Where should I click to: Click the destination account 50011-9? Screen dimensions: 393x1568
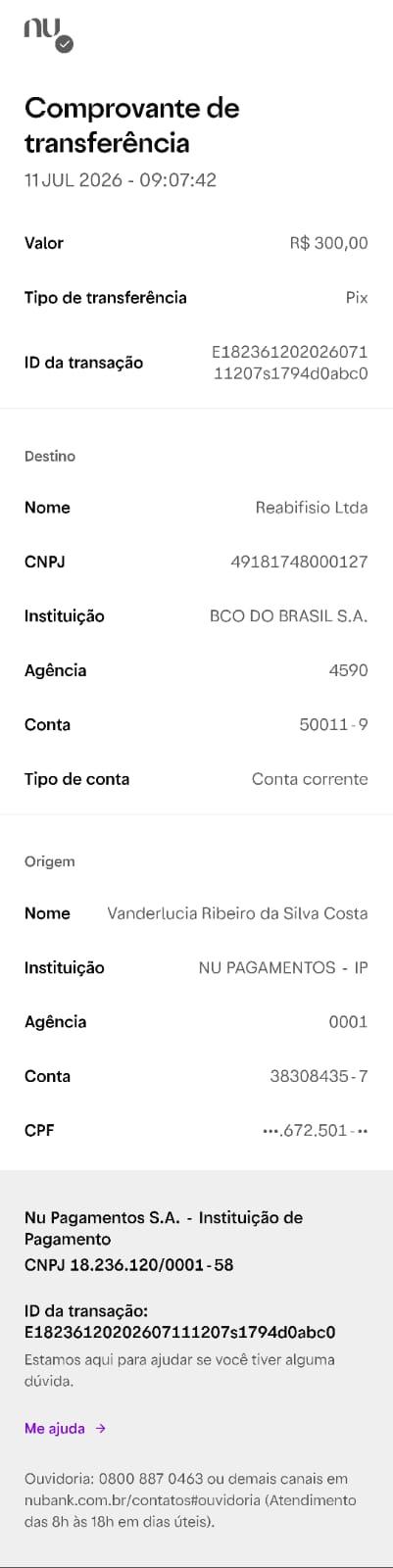click(334, 725)
